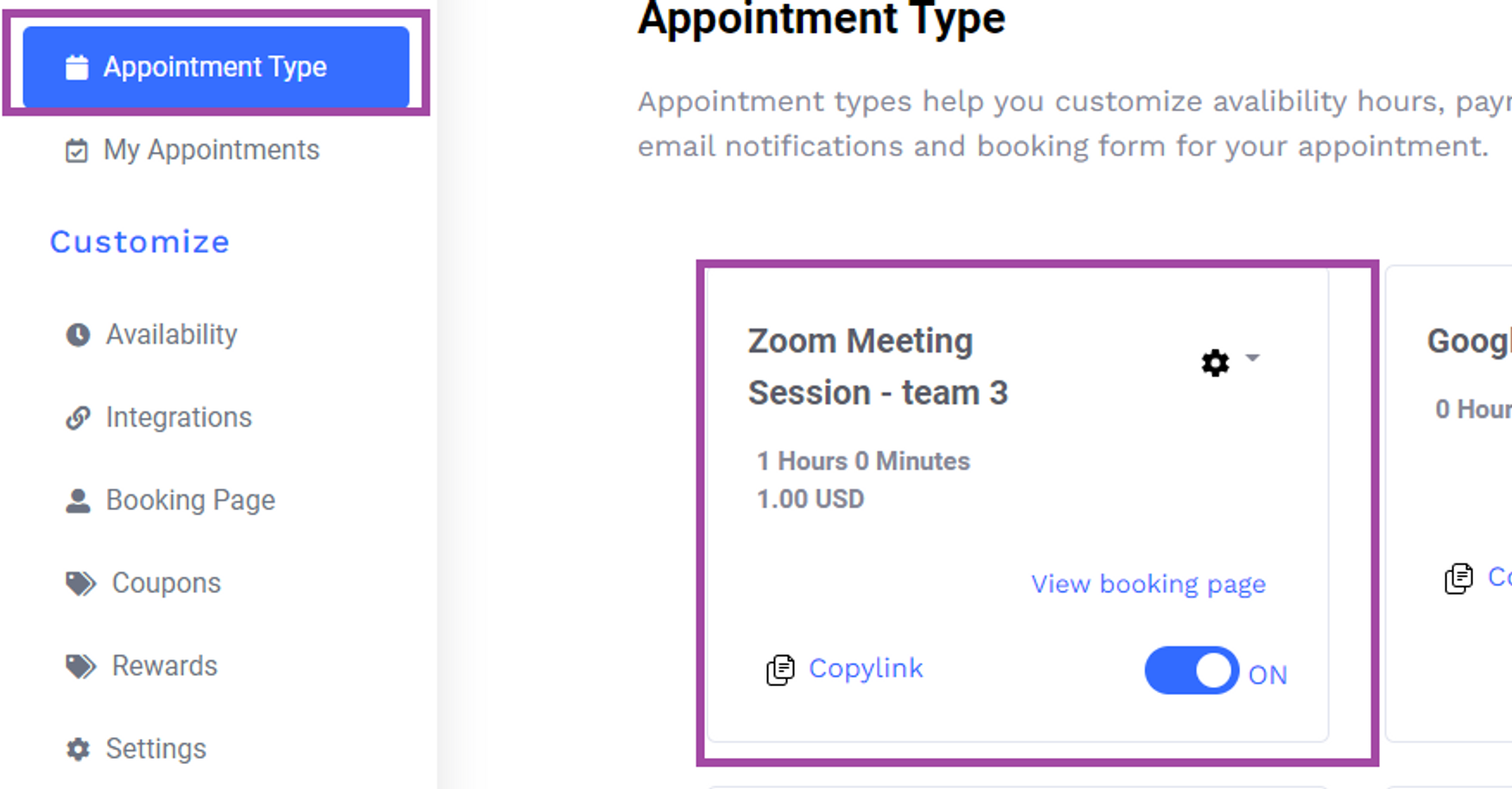Click the copy icon in Zoom Meeting card
Viewport: 1512px width, 789px height.
coord(780,670)
